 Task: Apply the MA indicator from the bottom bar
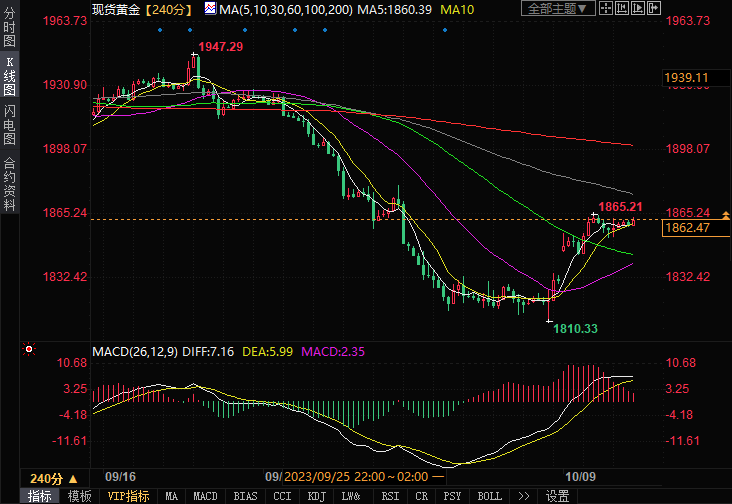tap(171, 496)
